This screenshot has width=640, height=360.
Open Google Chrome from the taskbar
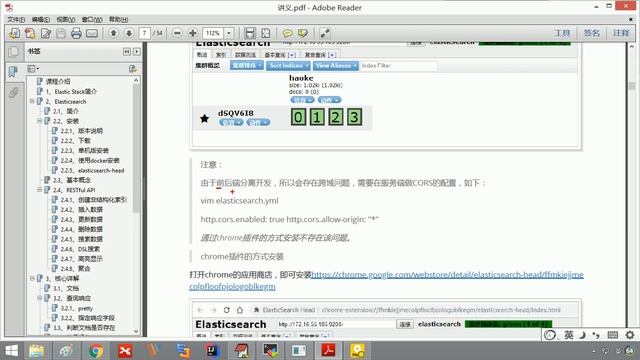[96, 351]
